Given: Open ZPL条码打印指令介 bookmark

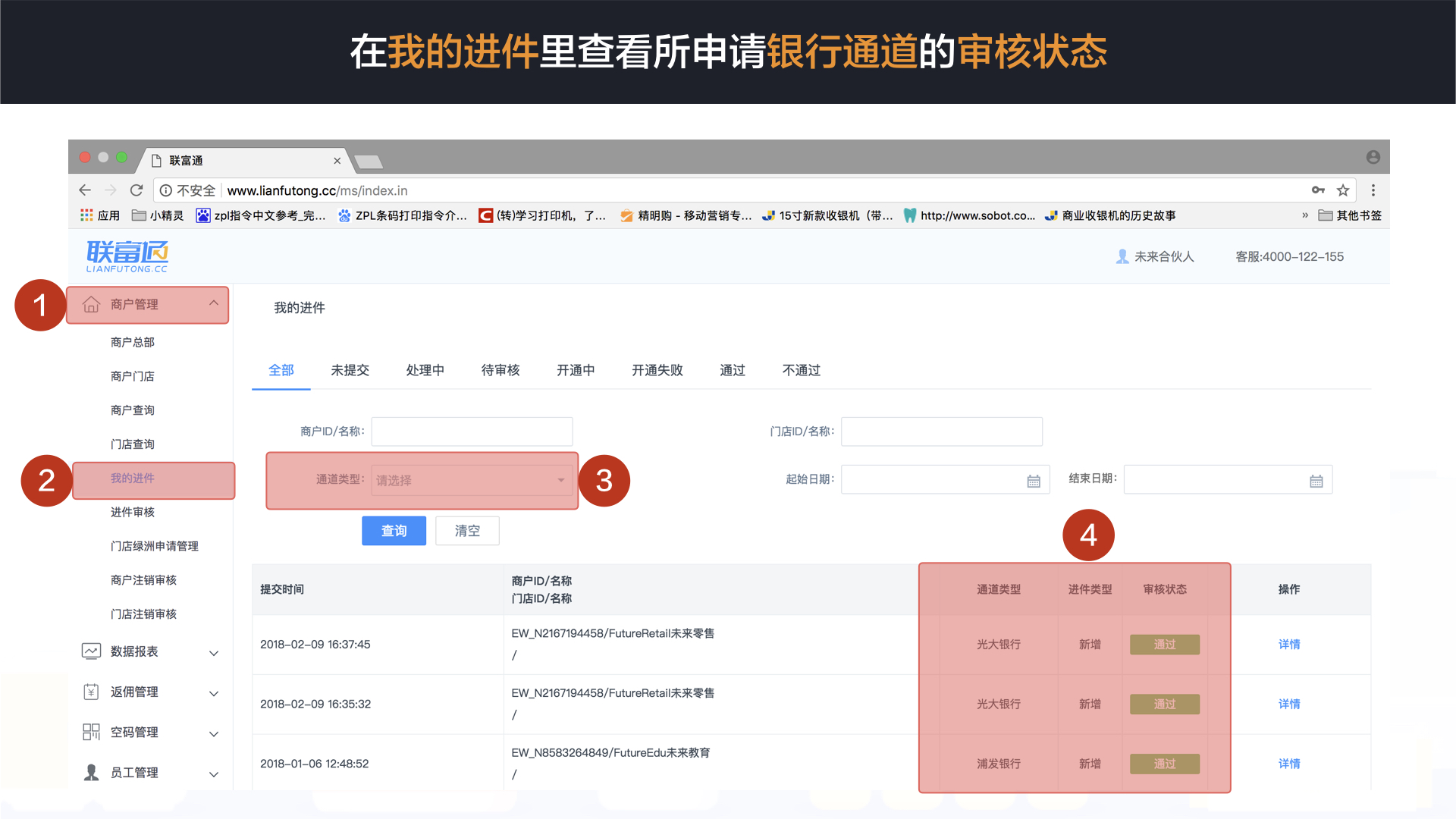Looking at the screenshot, I should pyautogui.click(x=403, y=215).
